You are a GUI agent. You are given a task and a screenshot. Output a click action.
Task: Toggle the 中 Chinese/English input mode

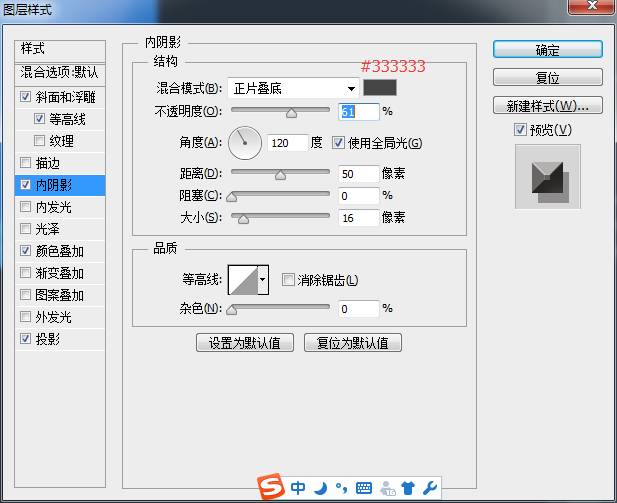pyautogui.click(x=299, y=488)
